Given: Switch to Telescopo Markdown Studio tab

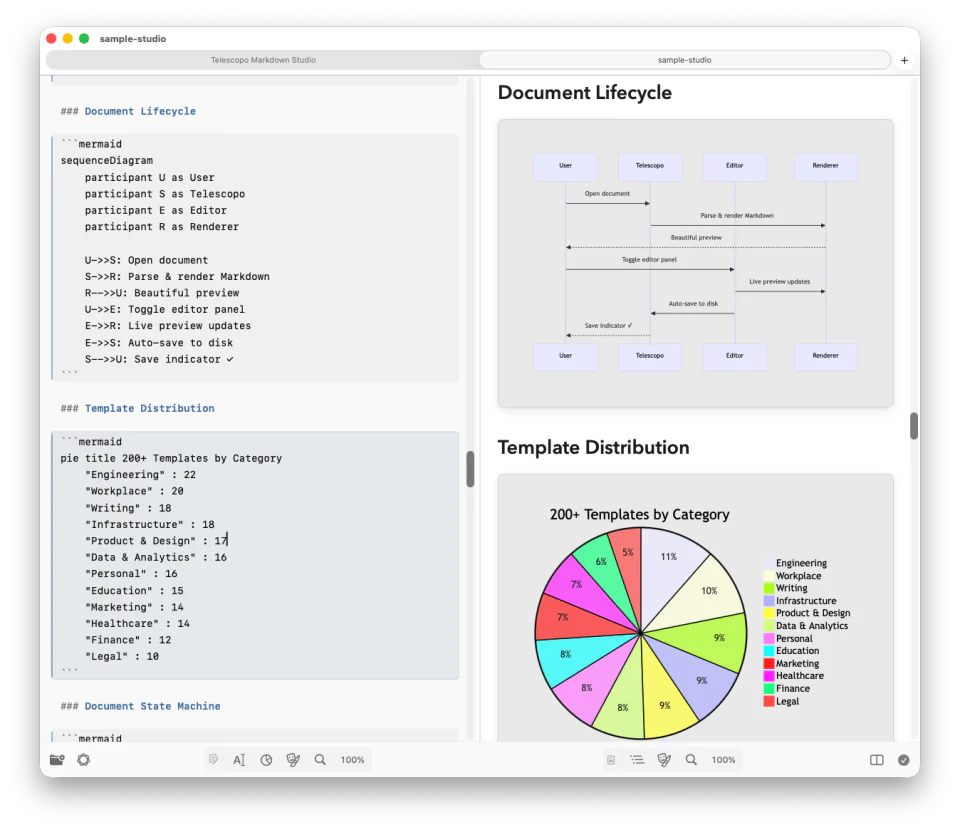Looking at the screenshot, I should click(263, 60).
